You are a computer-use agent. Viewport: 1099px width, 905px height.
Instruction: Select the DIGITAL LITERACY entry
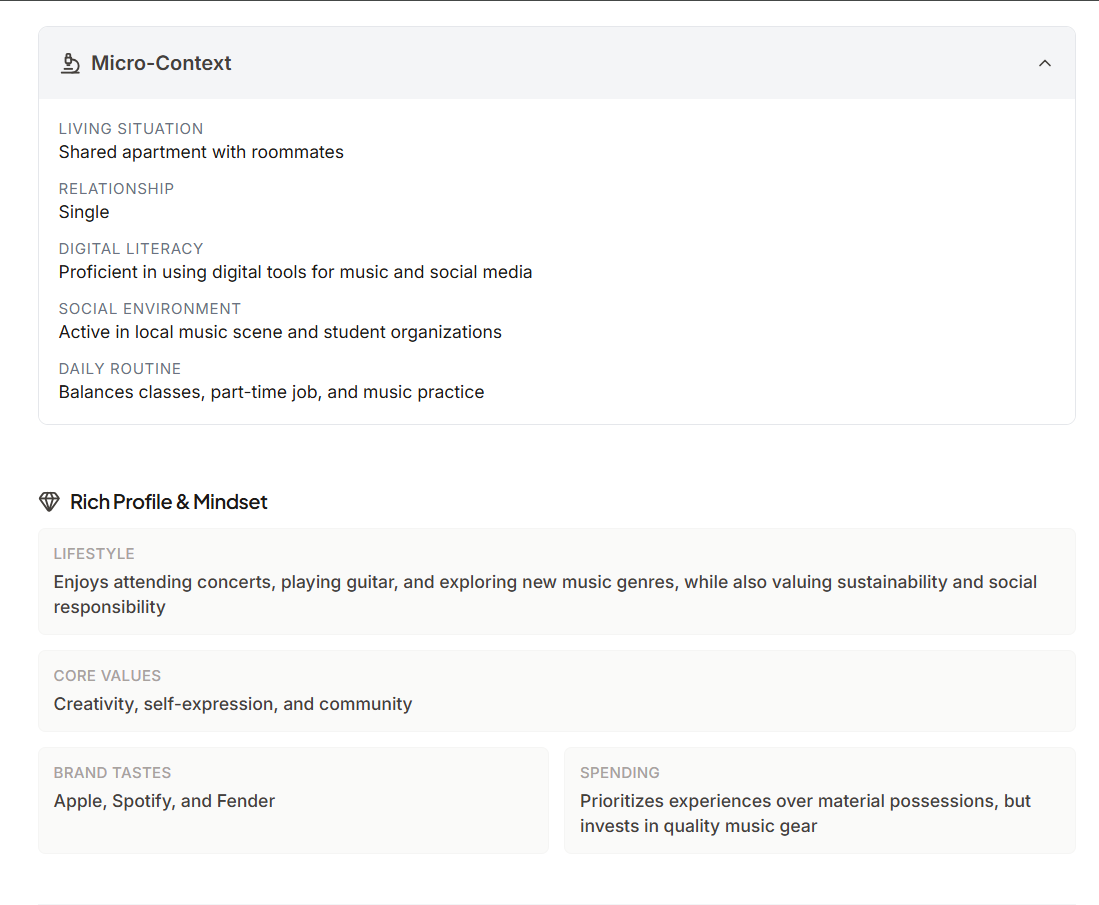click(x=130, y=248)
